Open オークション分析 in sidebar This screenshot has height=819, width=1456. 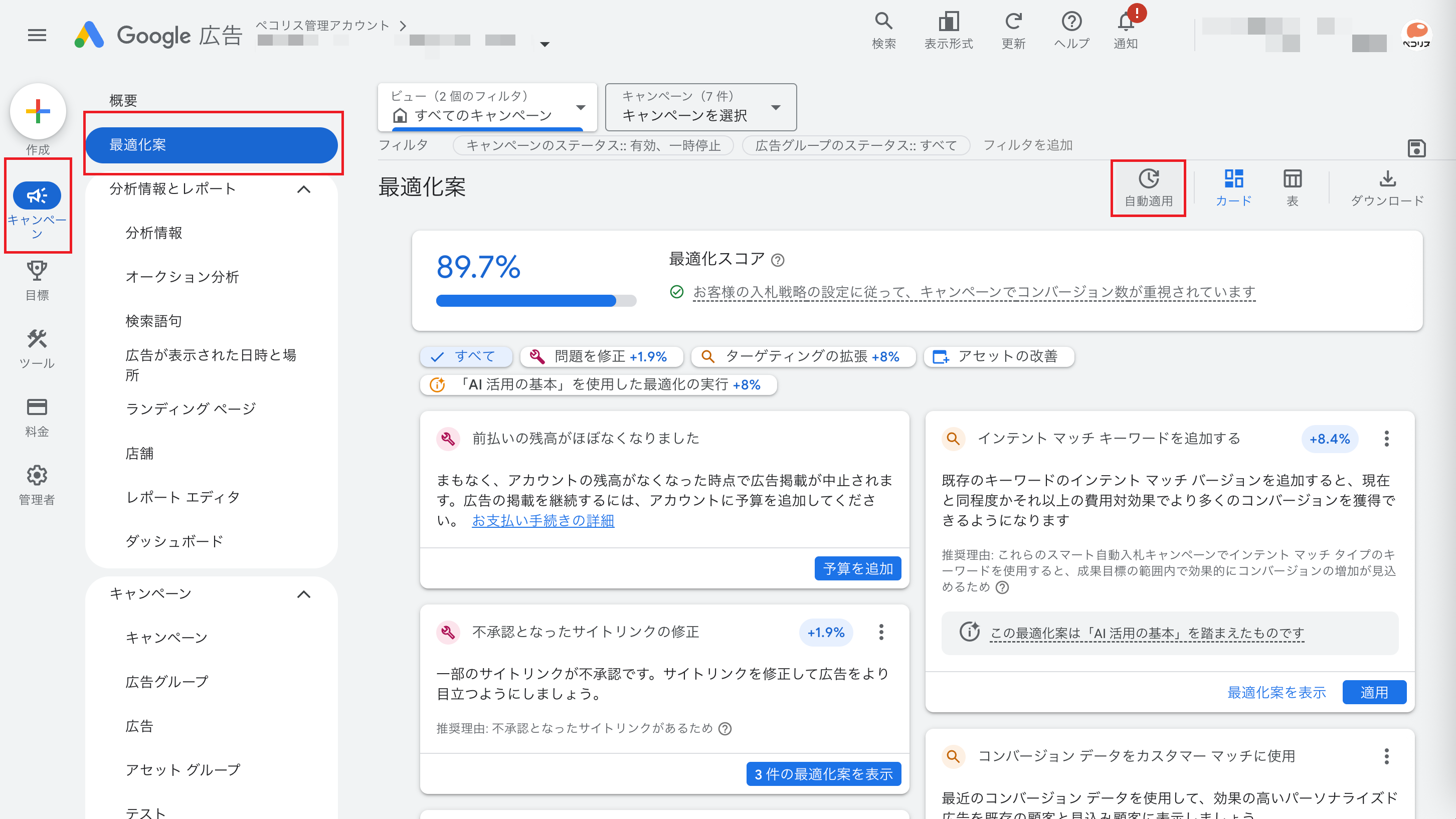pyautogui.click(x=182, y=277)
